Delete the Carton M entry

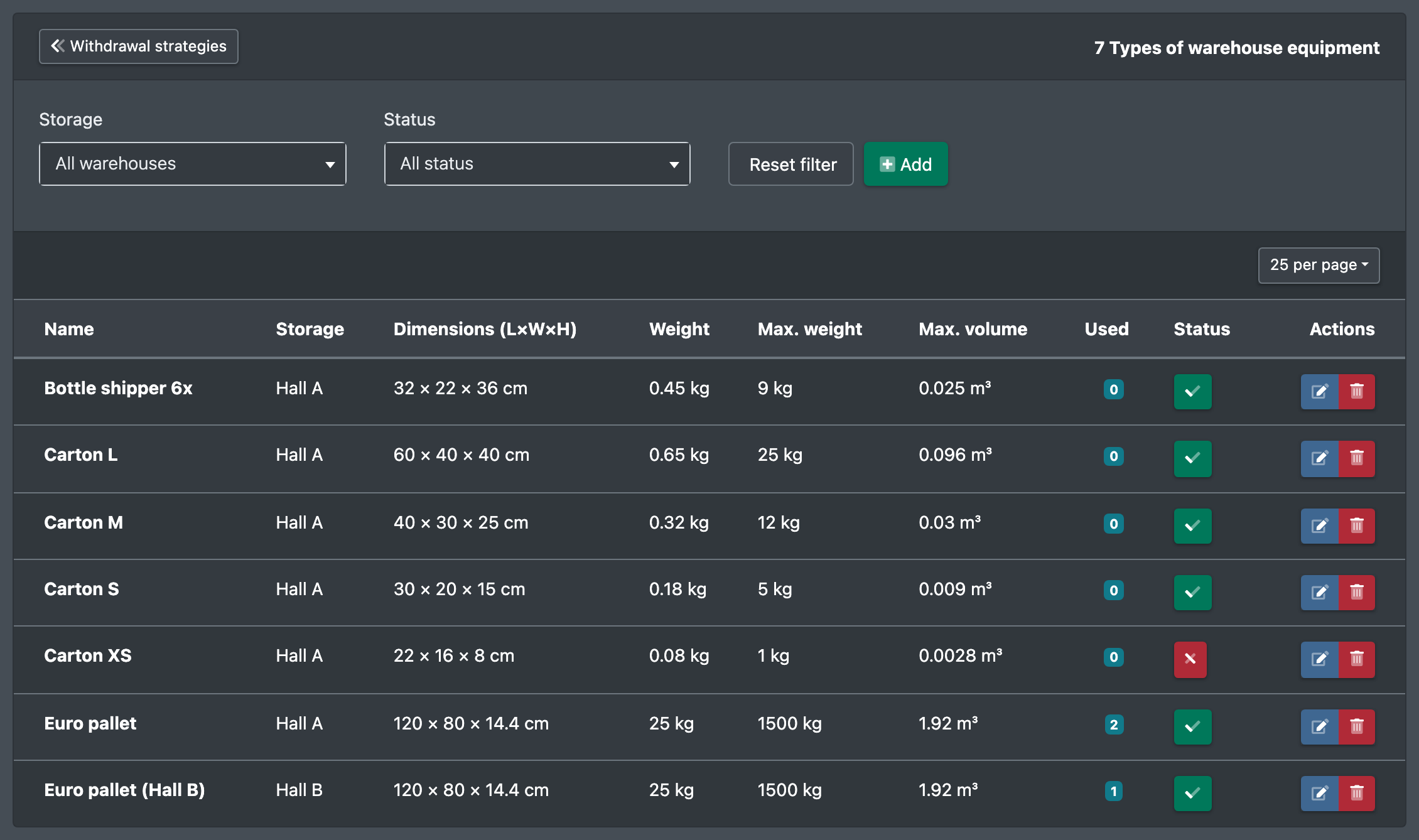(x=1357, y=526)
